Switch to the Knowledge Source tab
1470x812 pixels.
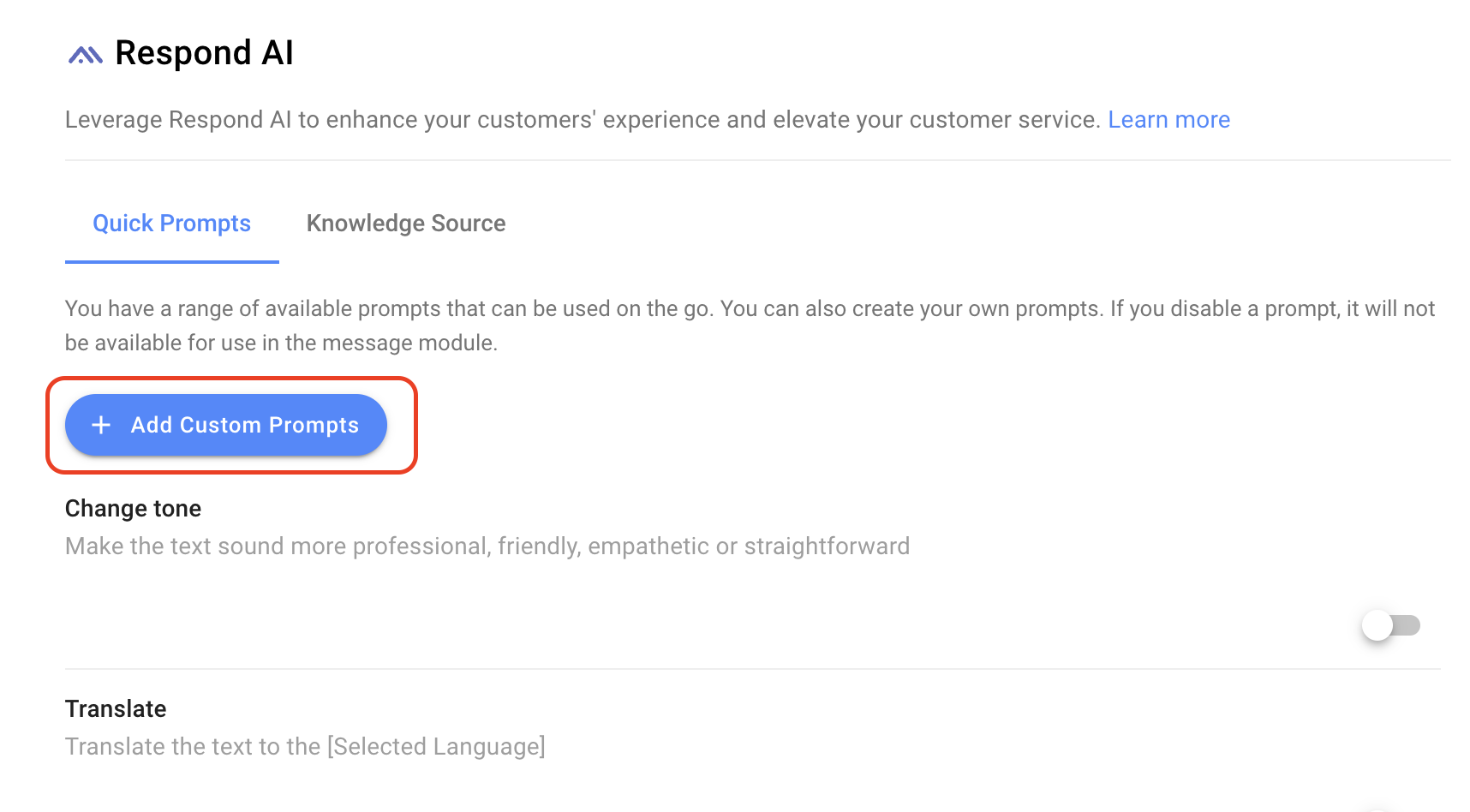coord(406,224)
